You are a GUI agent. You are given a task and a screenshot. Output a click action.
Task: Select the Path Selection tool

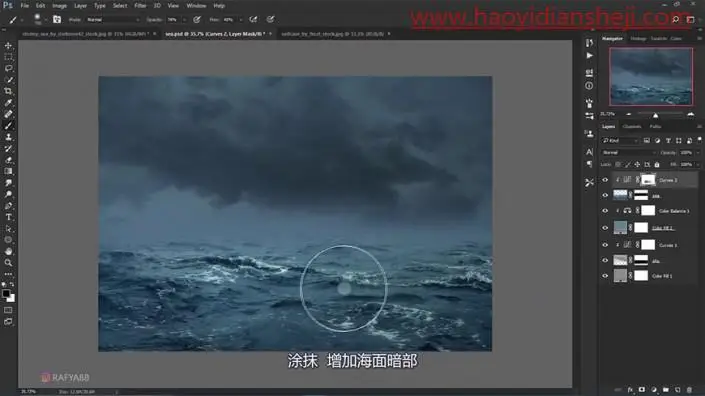click(9, 229)
